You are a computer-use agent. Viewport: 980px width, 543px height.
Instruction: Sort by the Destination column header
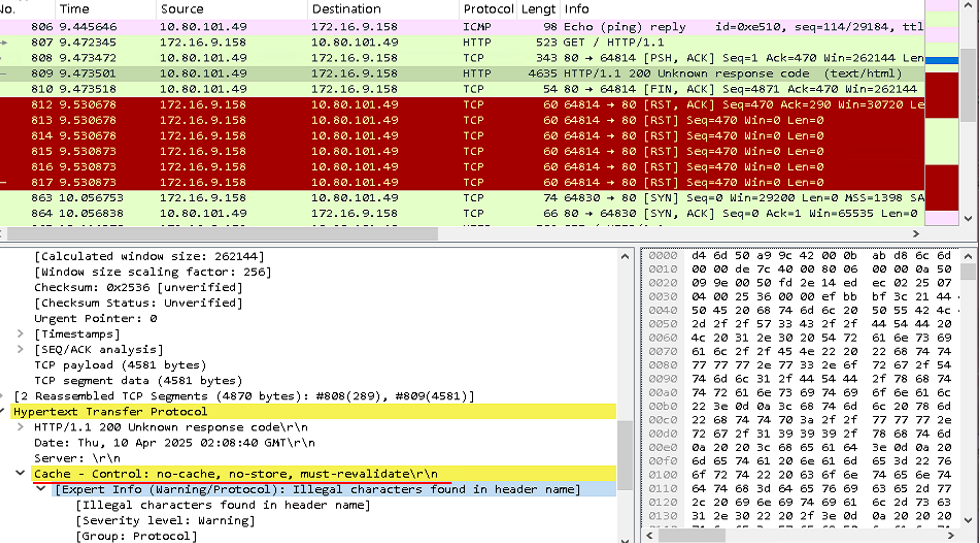tap(380, 9)
